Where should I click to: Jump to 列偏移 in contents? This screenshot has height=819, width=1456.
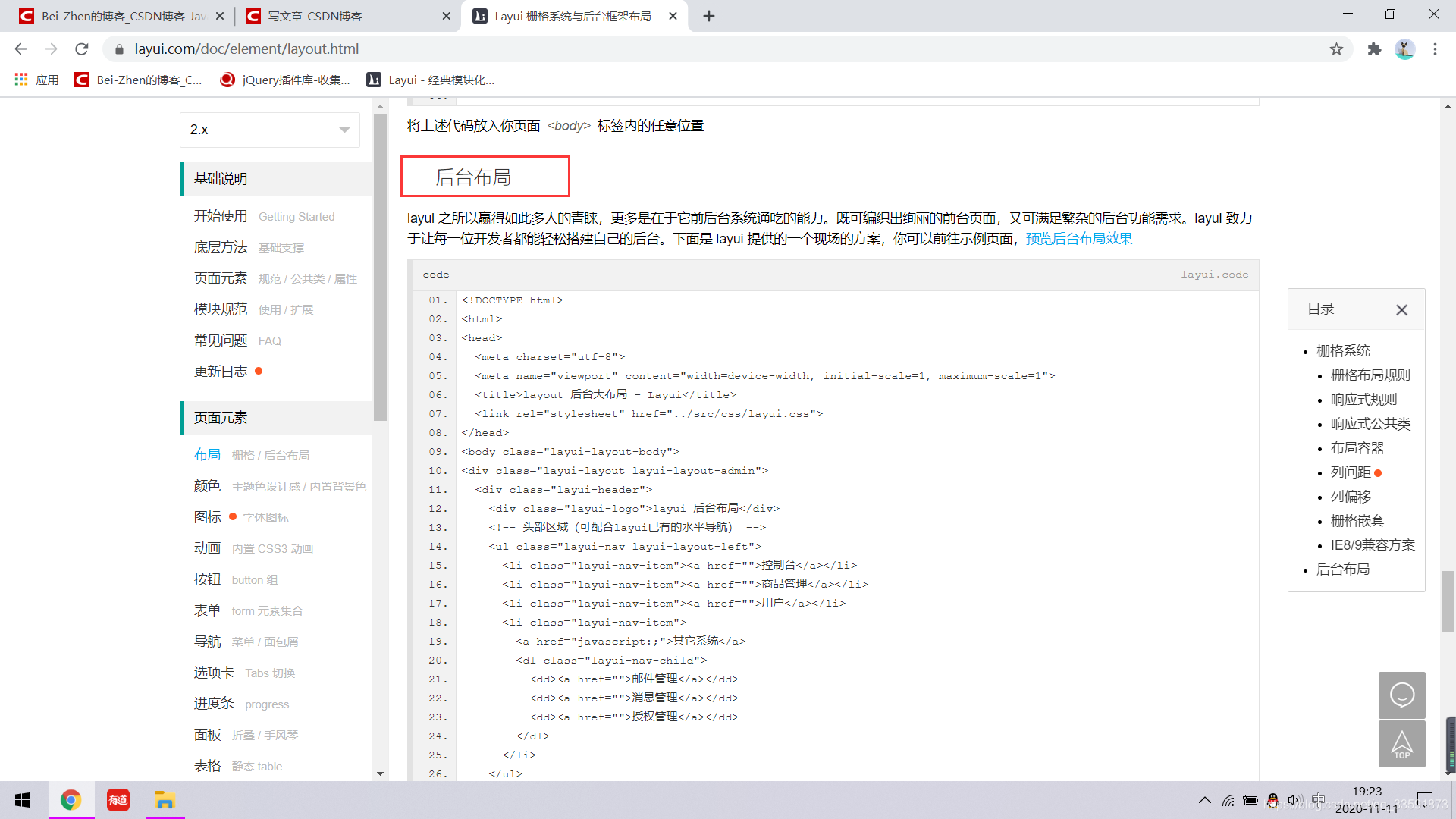pos(1351,497)
